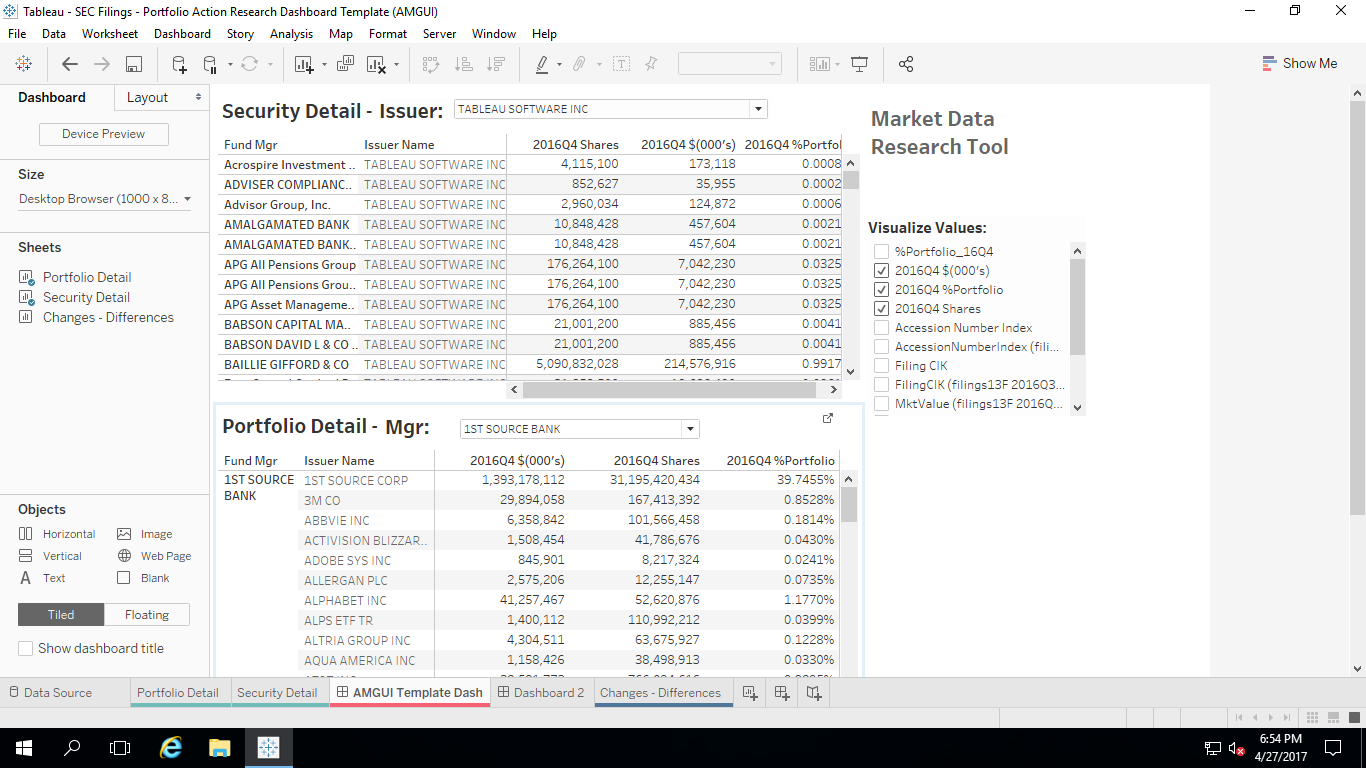This screenshot has width=1366, height=768.
Task: Click the New Data Source icon
Action: pyautogui.click(x=179, y=64)
